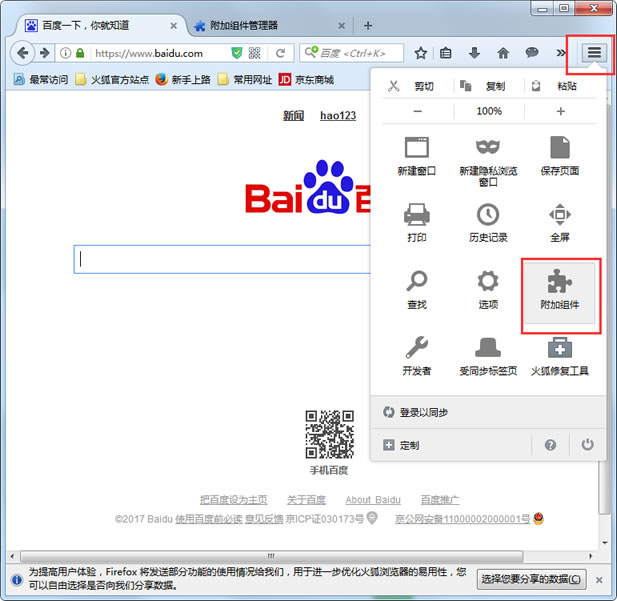
Task: Click the bookmark star icon
Action: pyautogui.click(x=421, y=53)
